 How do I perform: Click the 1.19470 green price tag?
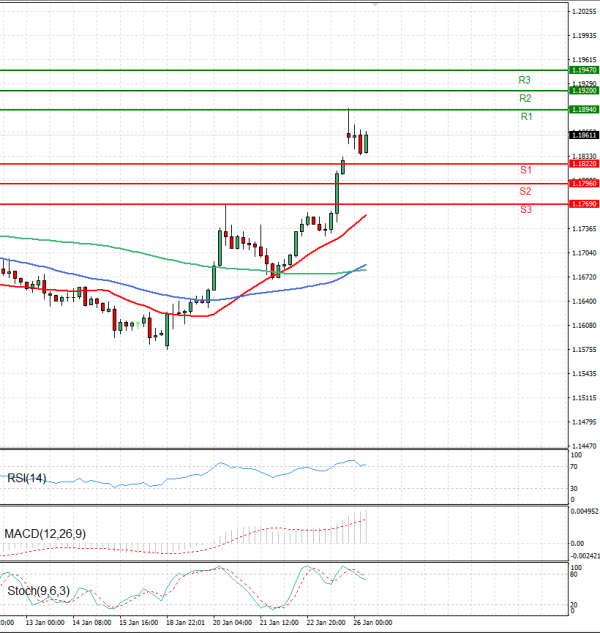[x=583, y=70]
